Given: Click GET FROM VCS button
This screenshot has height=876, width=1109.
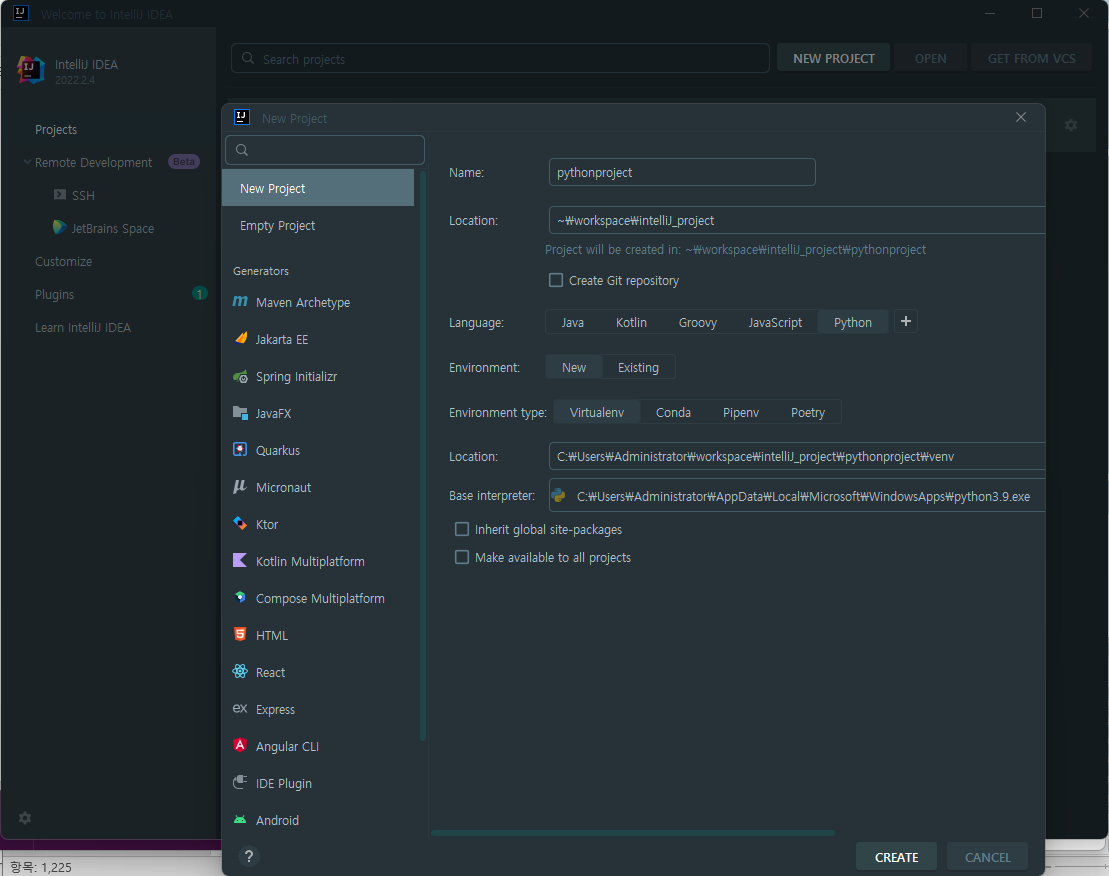Looking at the screenshot, I should 1031,58.
